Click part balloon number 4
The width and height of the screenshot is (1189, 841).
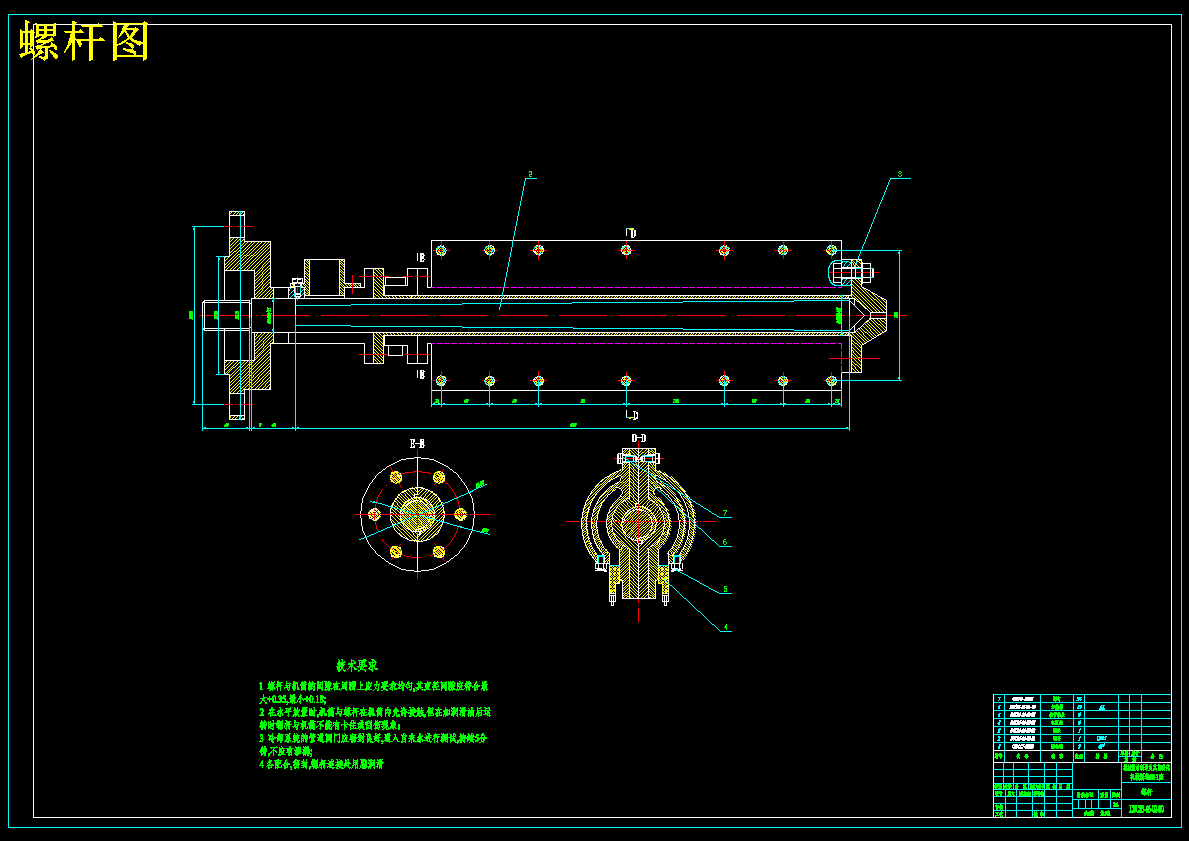point(725,627)
